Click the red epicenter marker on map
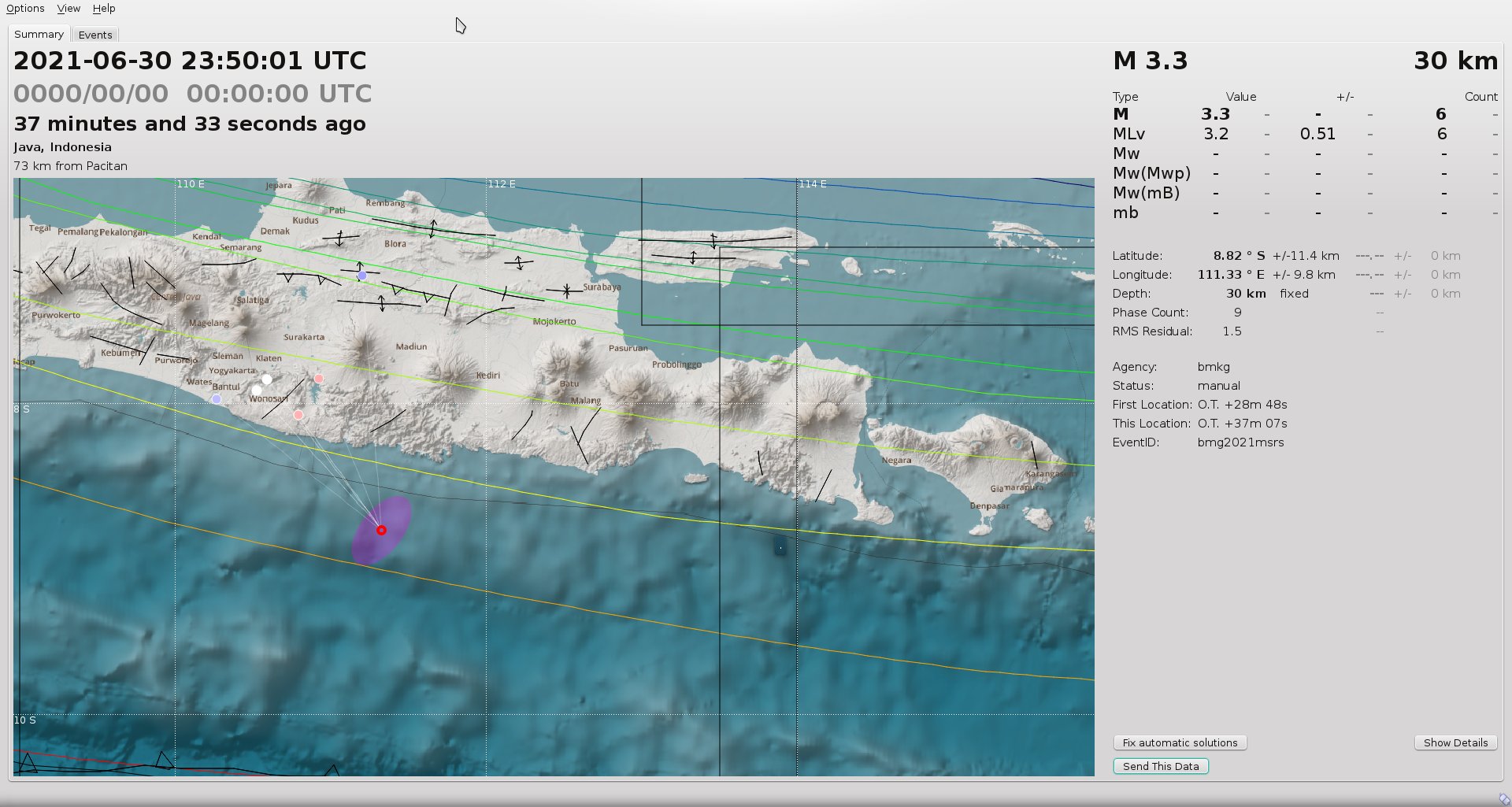This screenshot has height=807, width=1512. 381,531
